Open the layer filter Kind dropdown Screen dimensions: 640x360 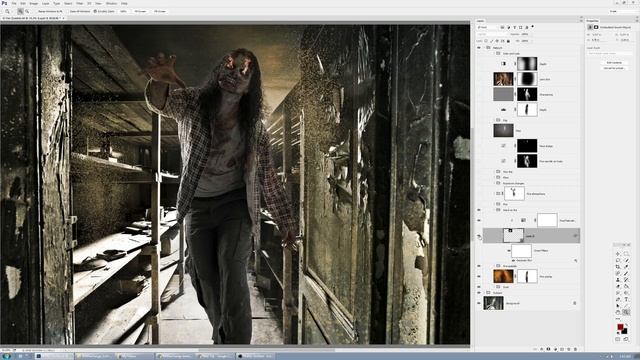coord(487,27)
